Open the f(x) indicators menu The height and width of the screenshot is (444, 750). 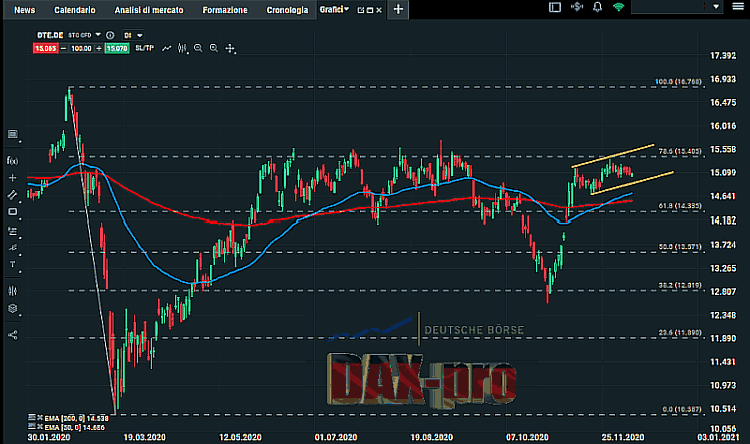[12, 160]
